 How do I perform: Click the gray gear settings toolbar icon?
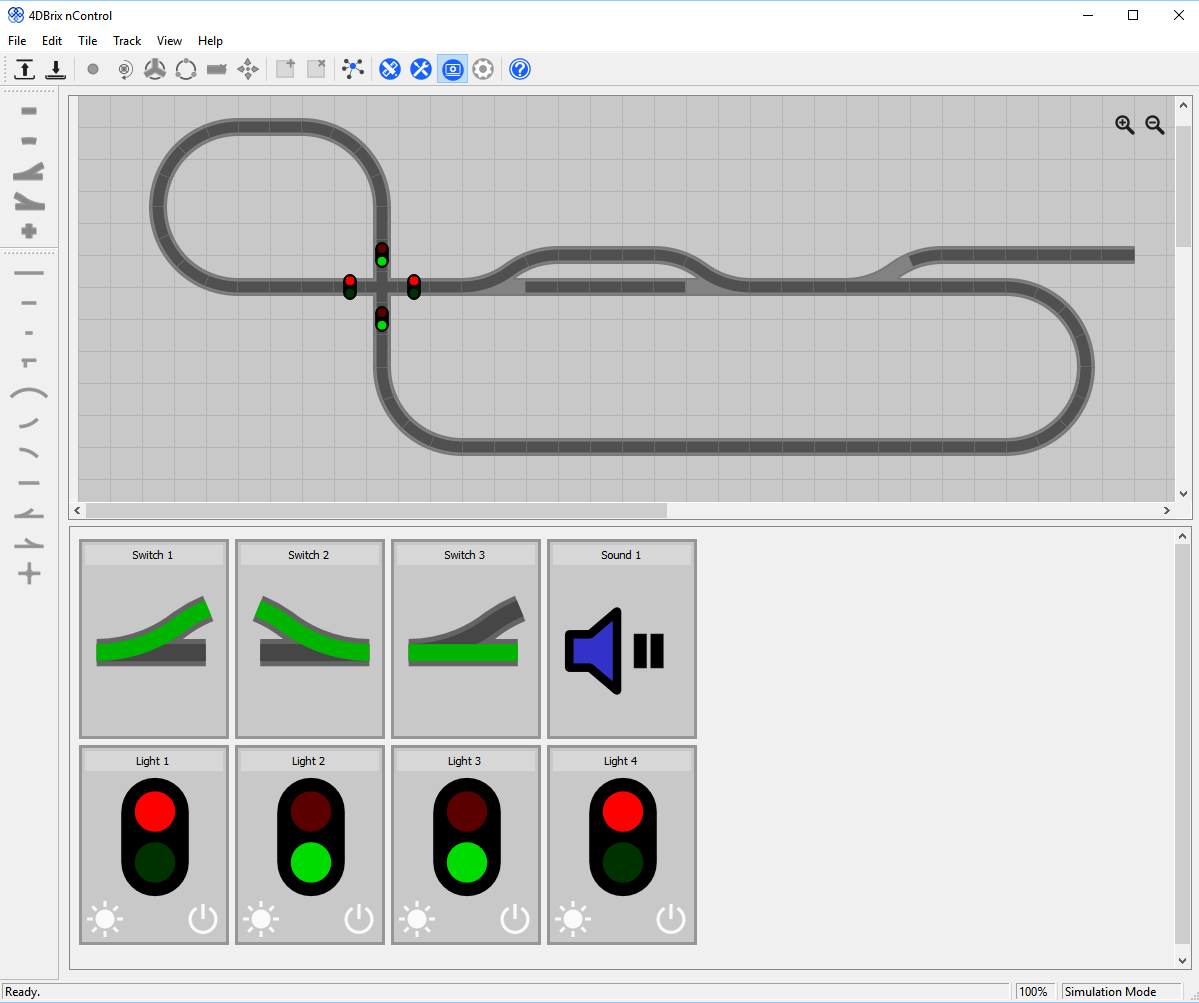pos(483,70)
